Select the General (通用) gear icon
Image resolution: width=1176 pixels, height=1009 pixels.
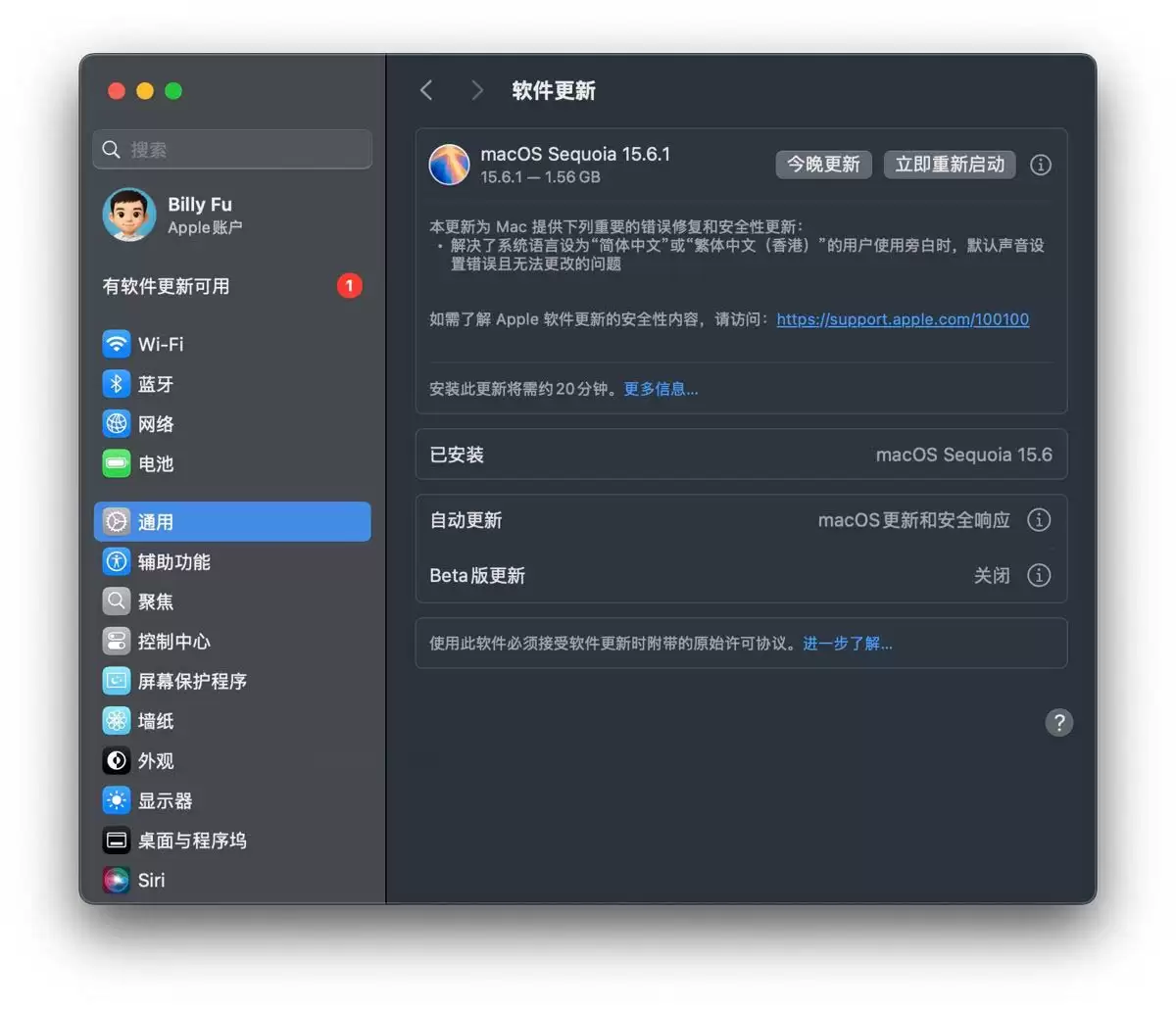coord(117,522)
